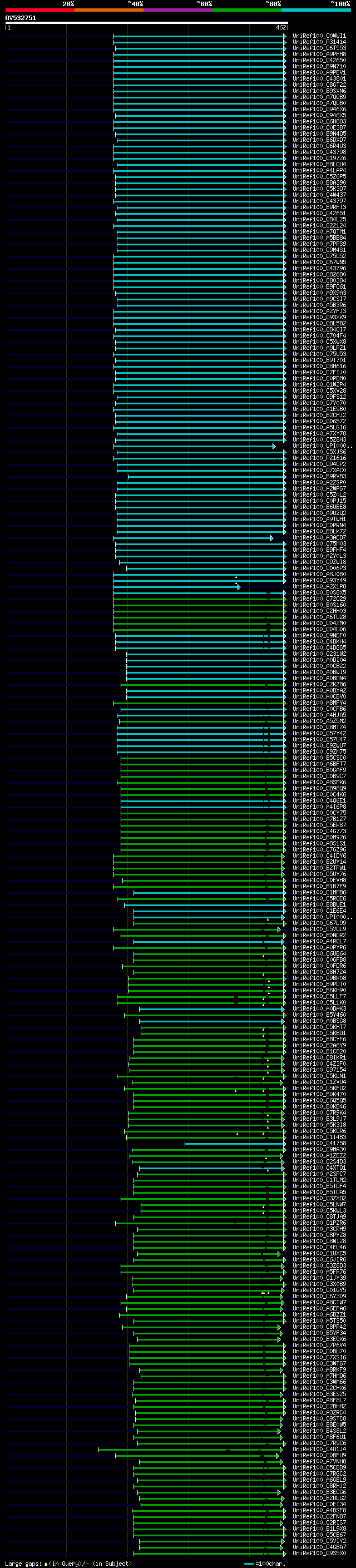Open hit UniRef100_A9PFH8
The image size is (356, 1568).
319,54
